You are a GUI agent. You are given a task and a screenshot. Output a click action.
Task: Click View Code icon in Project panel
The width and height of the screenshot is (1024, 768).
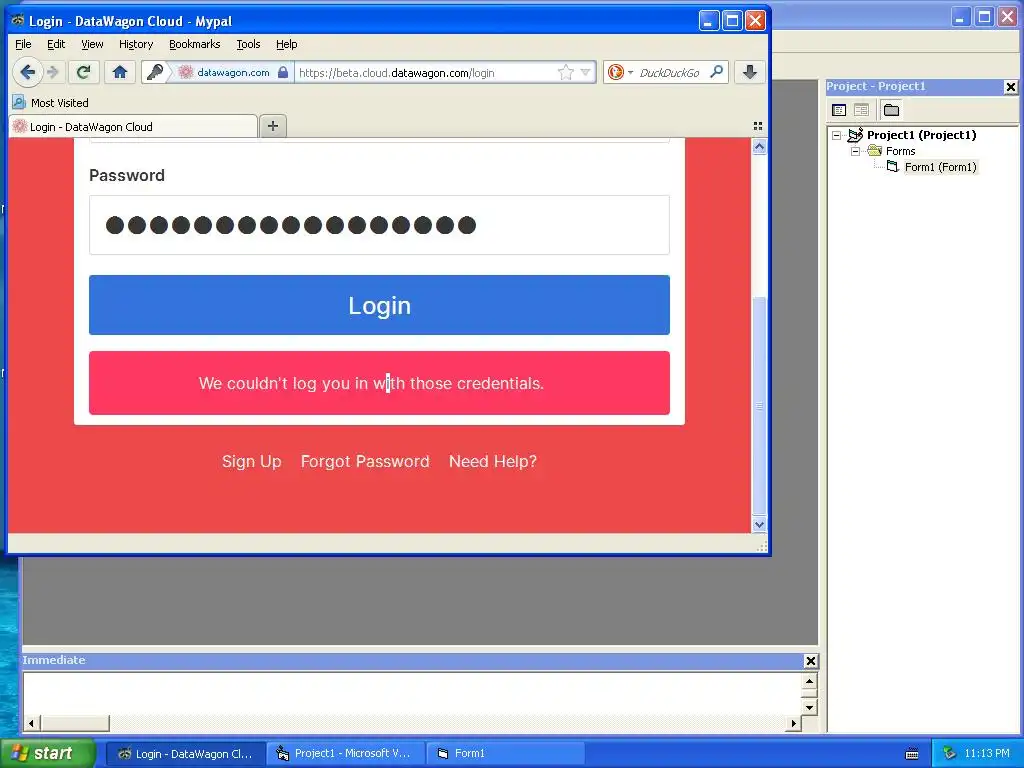pos(839,110)
